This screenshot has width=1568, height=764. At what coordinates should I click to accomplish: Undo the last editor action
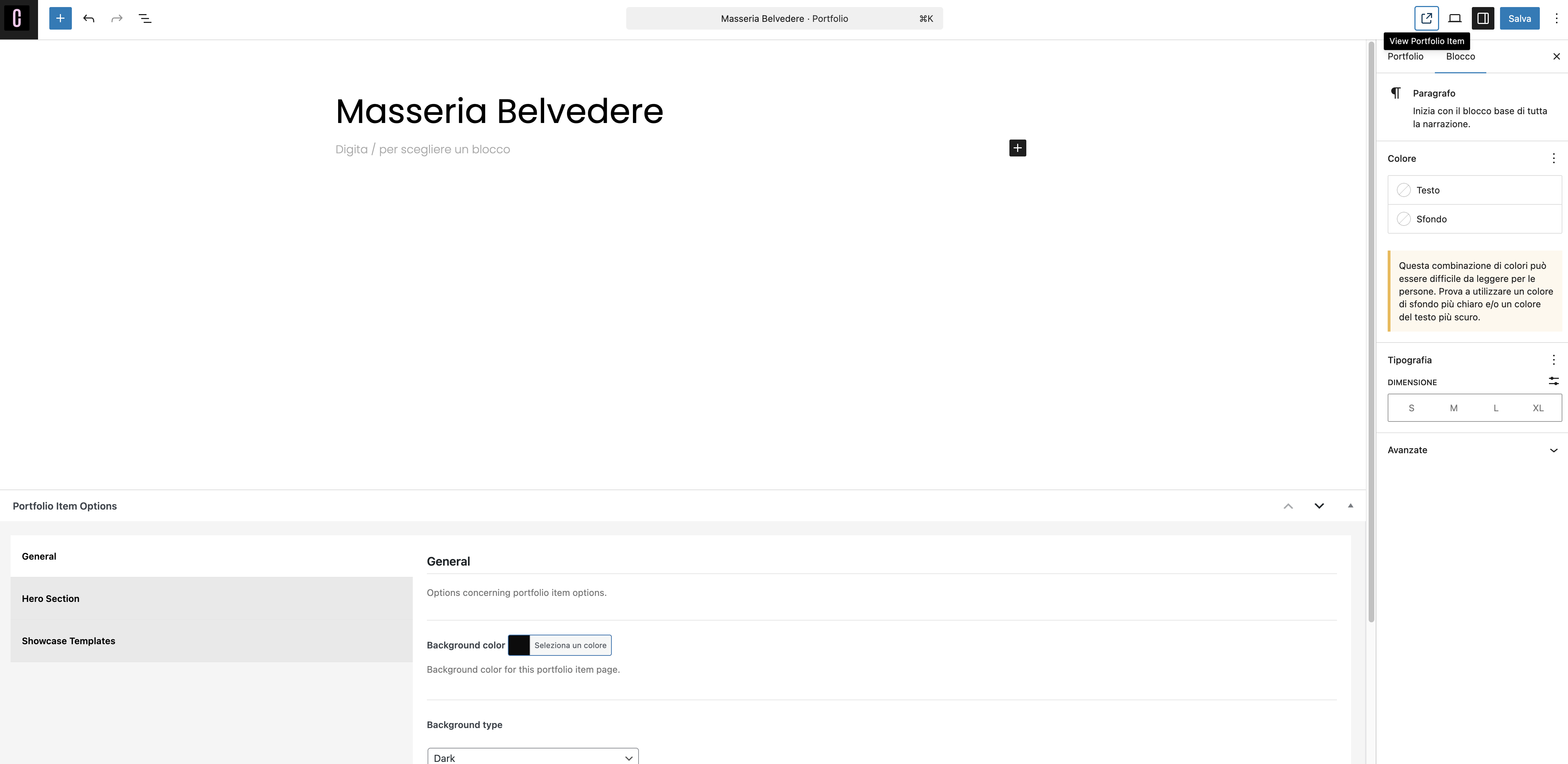89,18
